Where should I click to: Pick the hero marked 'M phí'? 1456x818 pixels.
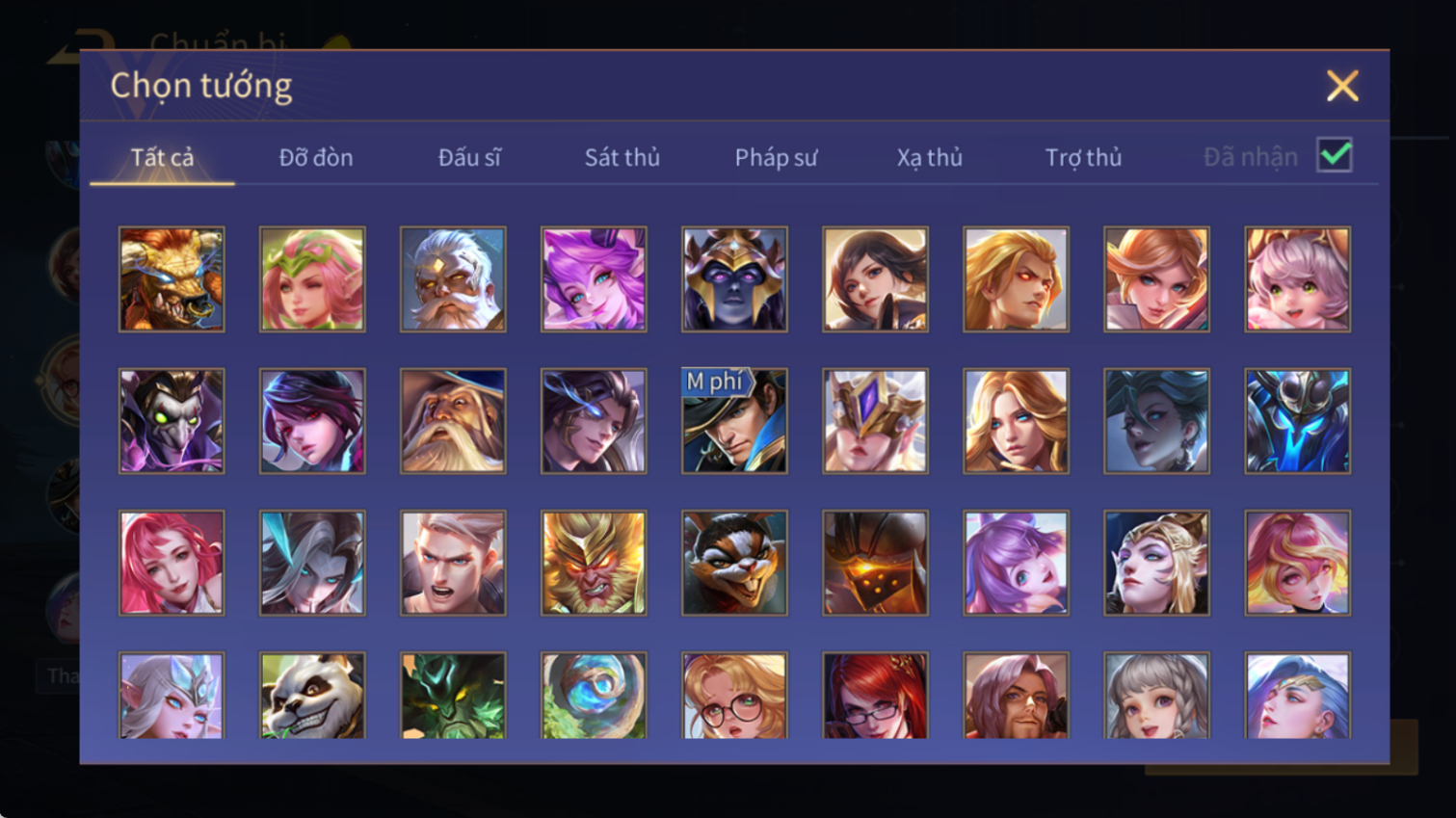click(734, 421)
